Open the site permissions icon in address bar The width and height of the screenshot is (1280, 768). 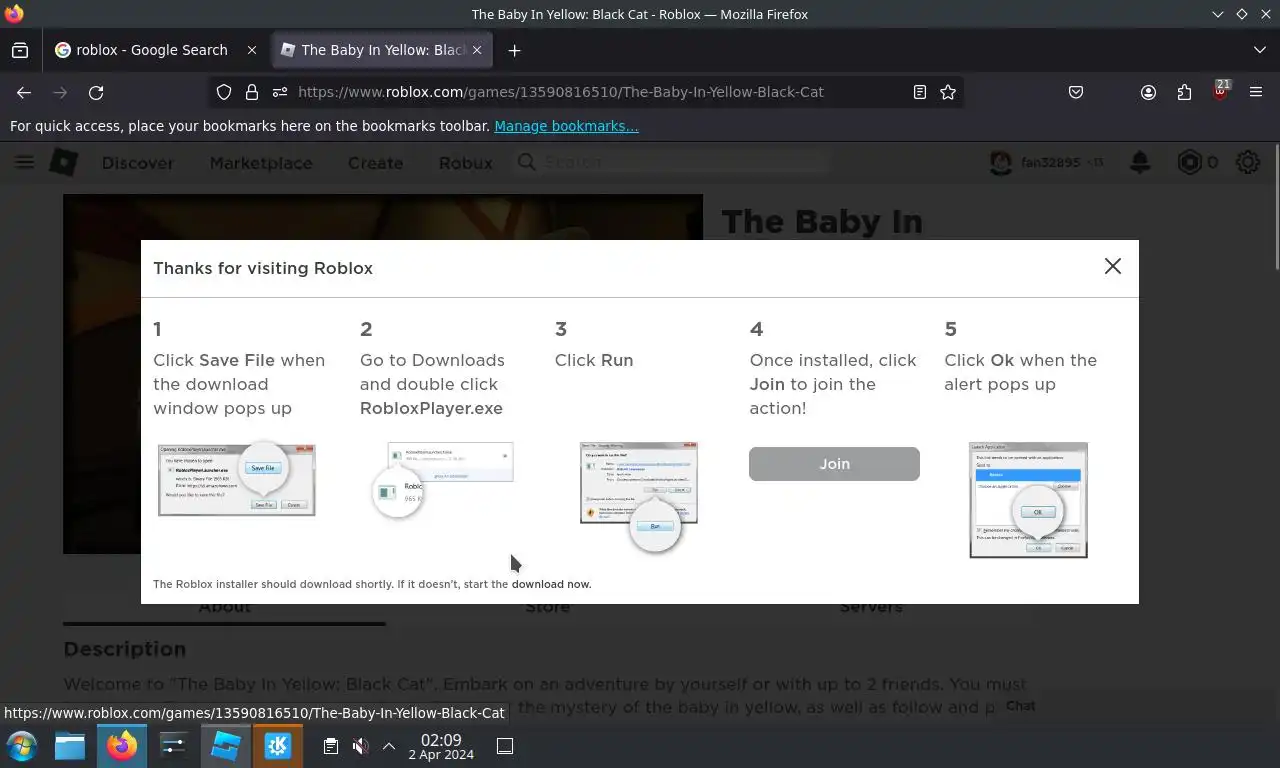(x=280, y=92)
